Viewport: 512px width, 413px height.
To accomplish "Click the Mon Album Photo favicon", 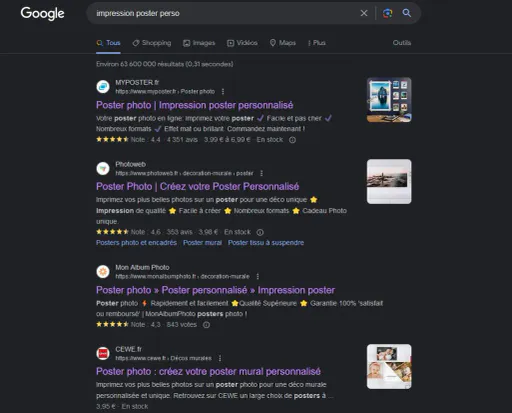I will pos(103,272).
